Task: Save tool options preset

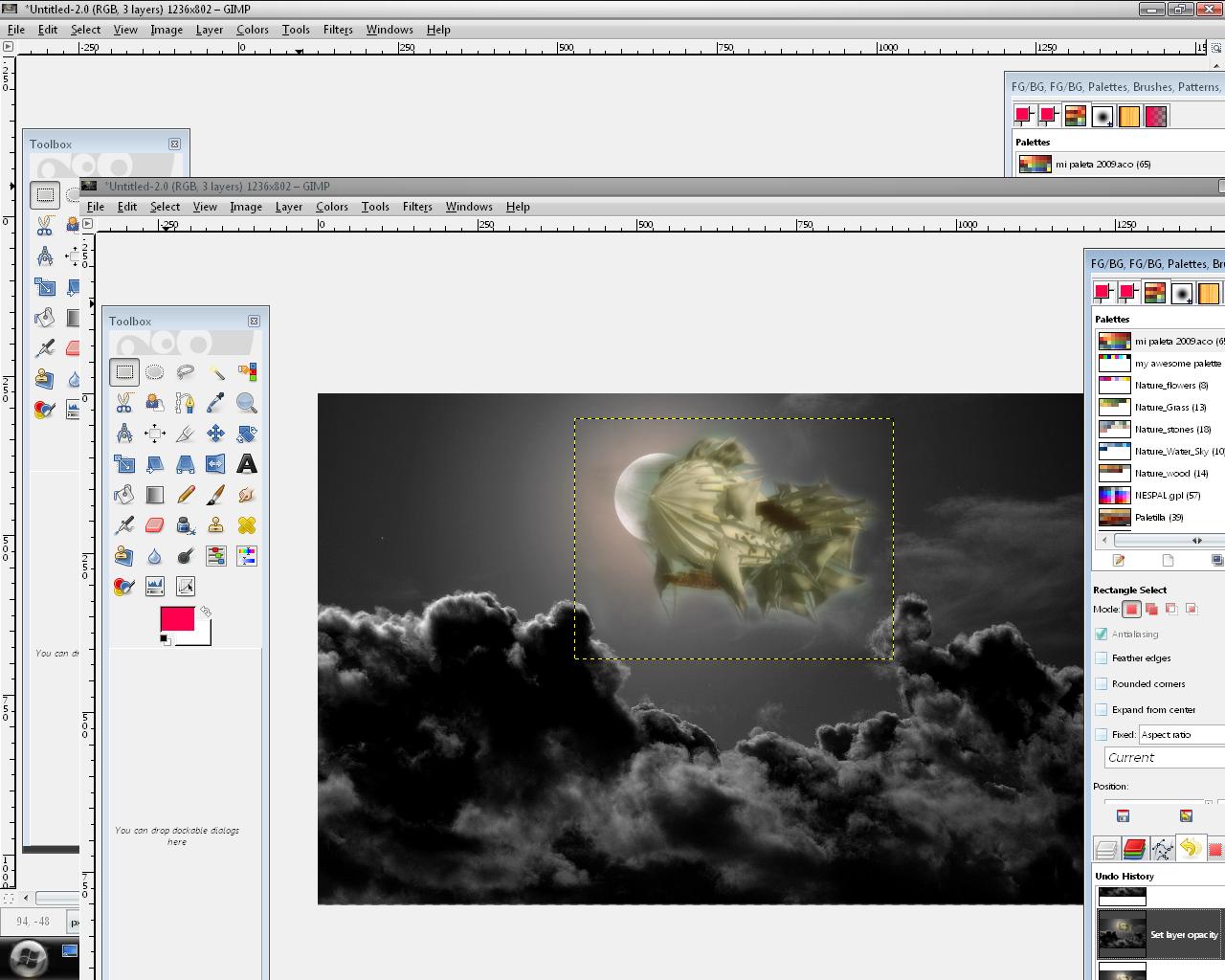Action: coord(1123,816)
